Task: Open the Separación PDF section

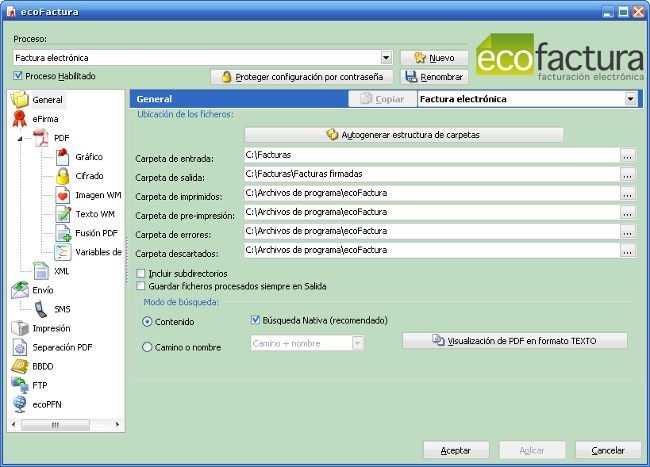Action: click(61, 347)
